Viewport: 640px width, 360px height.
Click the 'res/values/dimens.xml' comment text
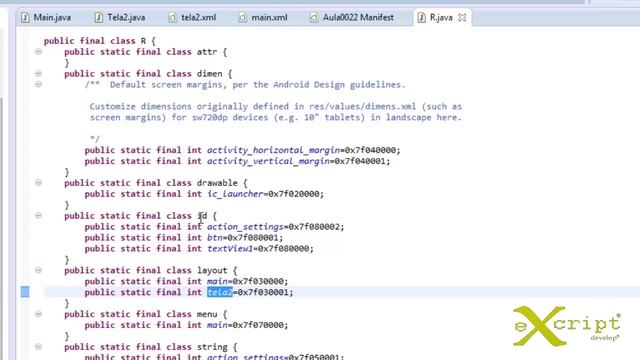pos(362,107)
